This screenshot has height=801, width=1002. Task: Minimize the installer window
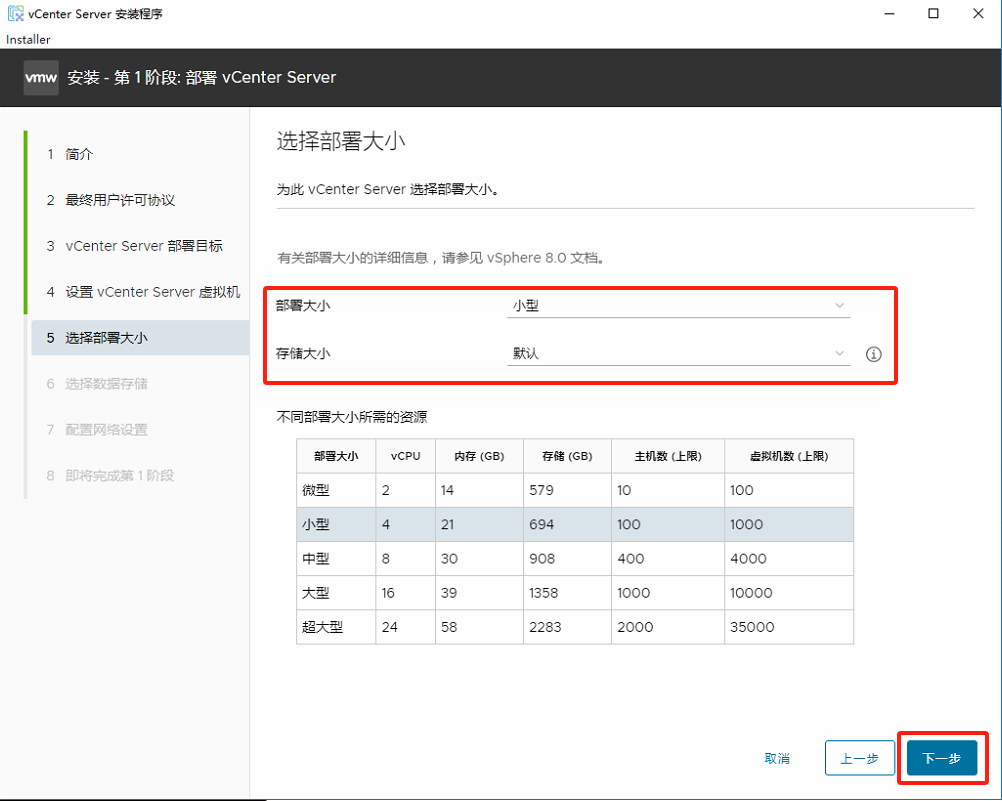[x=889, y=13]
